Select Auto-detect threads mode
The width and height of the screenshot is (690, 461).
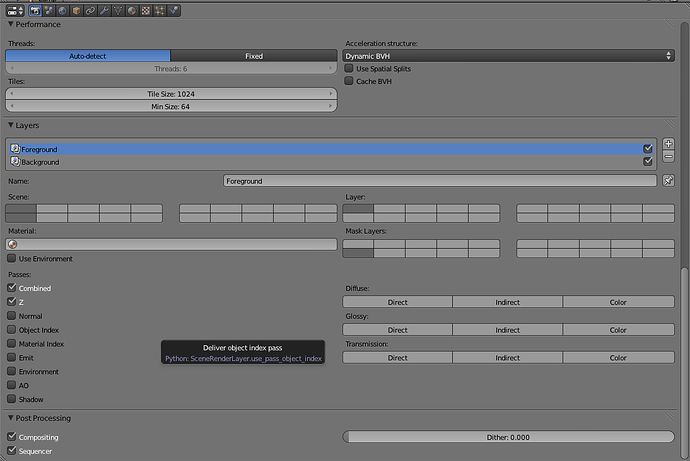(88, 56)
